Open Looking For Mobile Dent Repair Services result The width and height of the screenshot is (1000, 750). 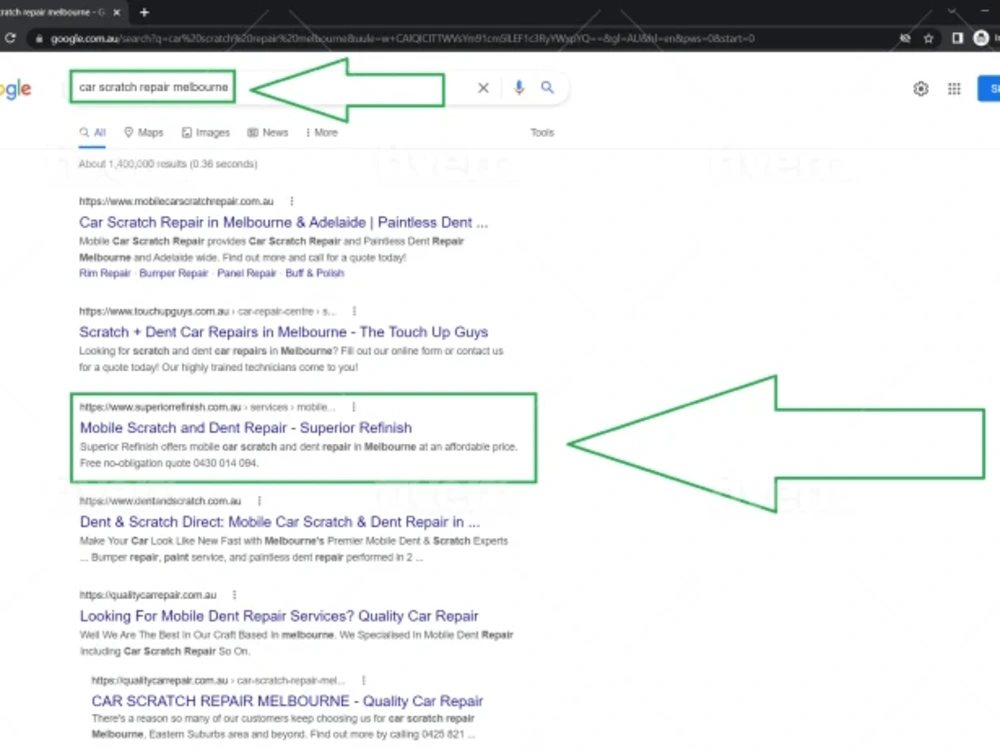point(279,616)
